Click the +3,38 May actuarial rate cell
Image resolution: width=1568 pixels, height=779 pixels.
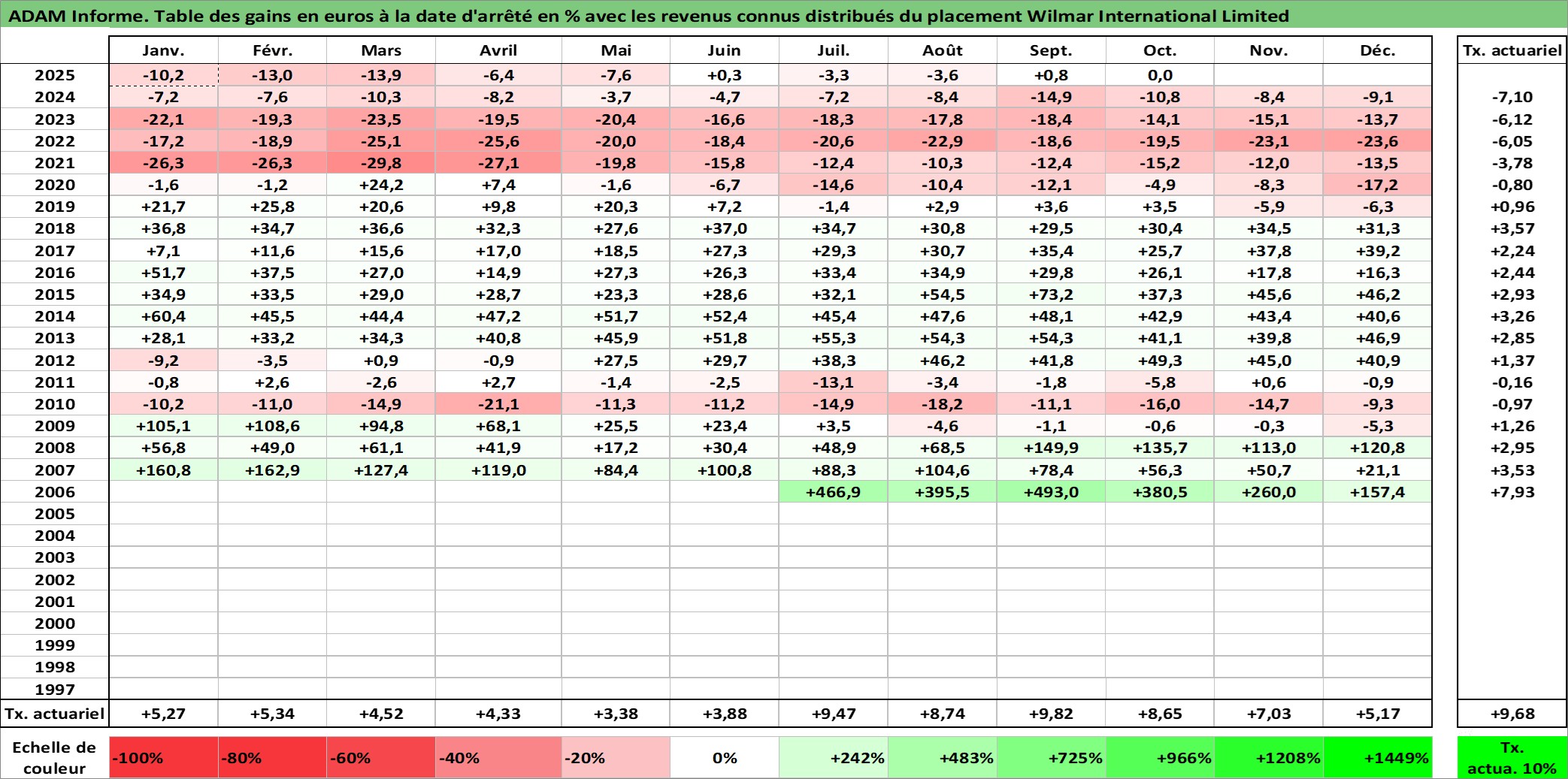pyautogui.click(x=616, y=714)
